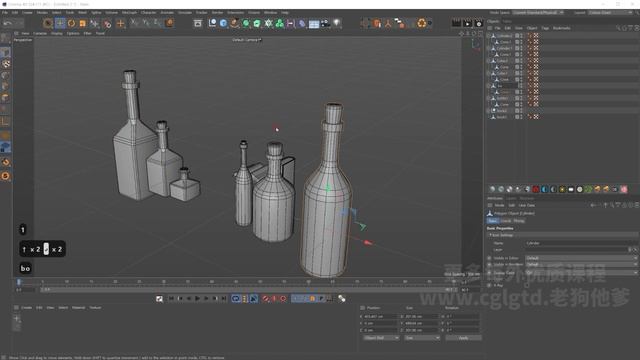Activate the Scale tool in the top toolbar
Image resolution: width=640 pixels, height=360 pixels.
tap(82, 23)
